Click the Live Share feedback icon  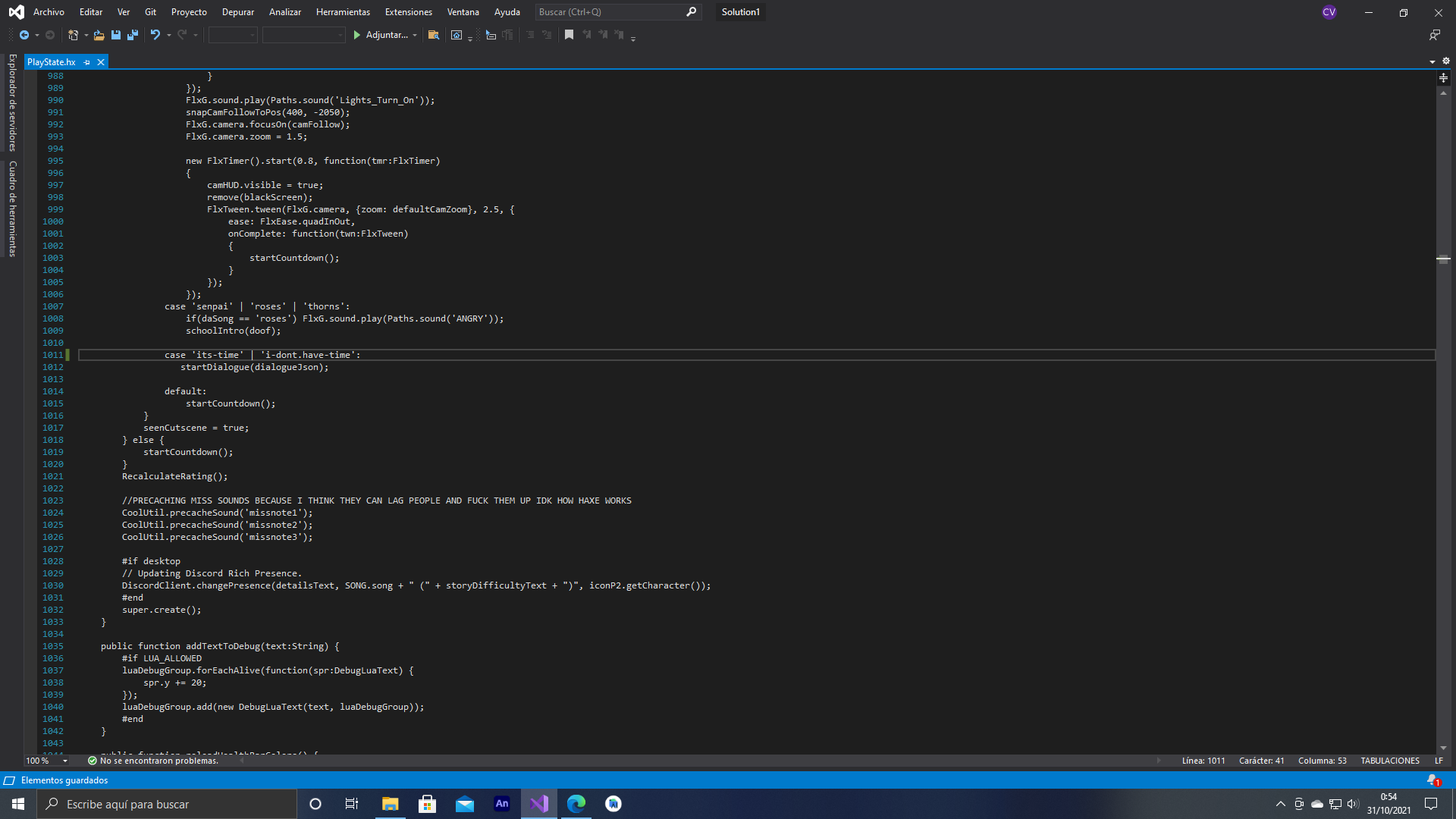coord(1435,35)
